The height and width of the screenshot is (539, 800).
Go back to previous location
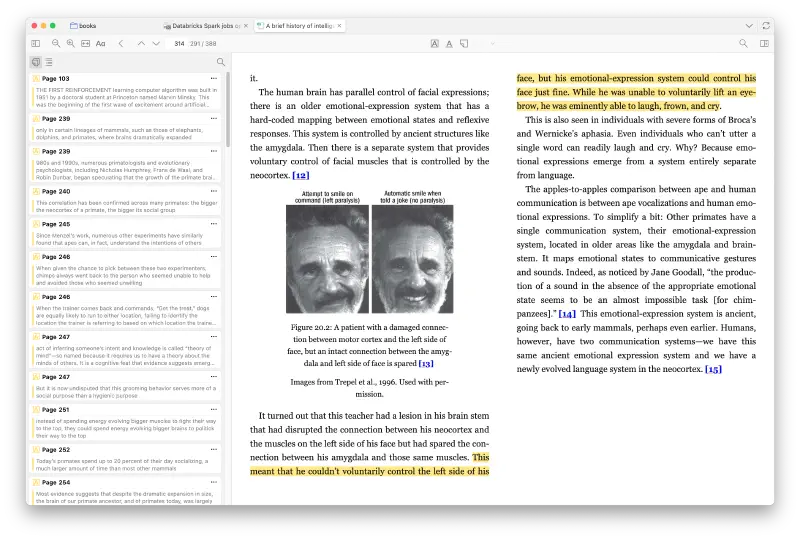121,44
